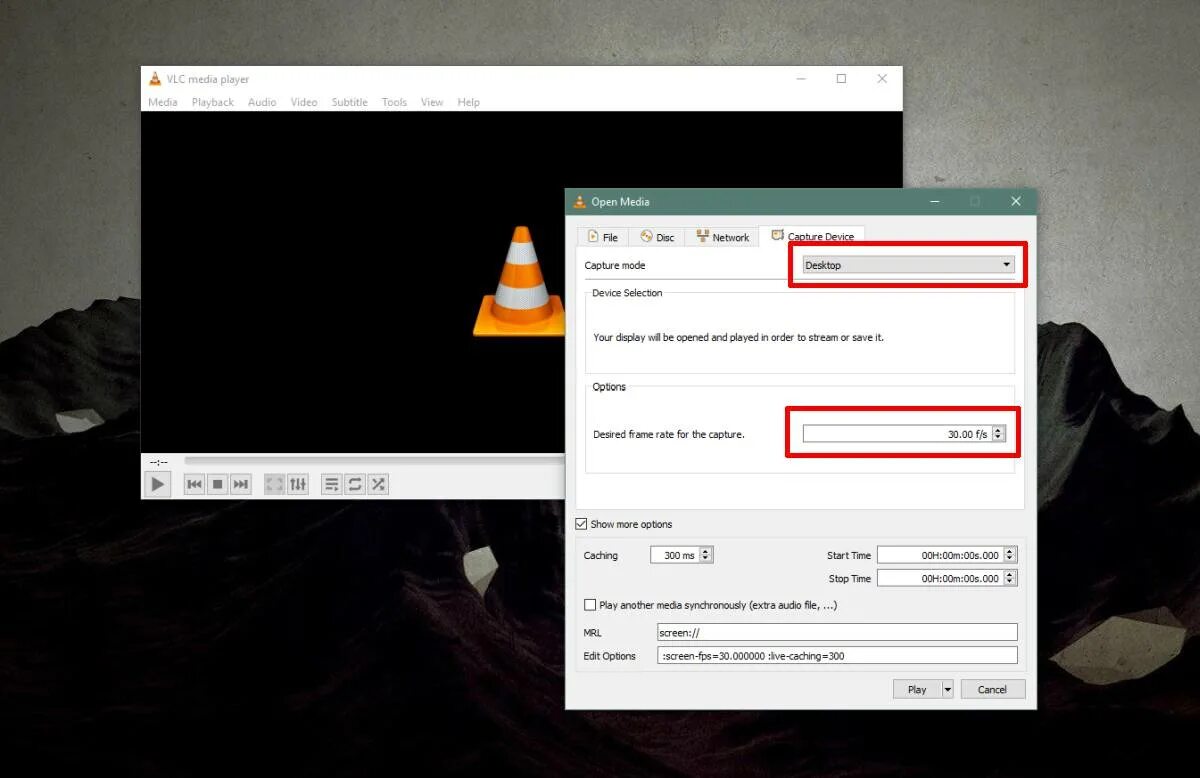This screenshot has height=778, width=1200.
Task: Click the Play button in VLC player controls
Action: [x=157, y=485]
